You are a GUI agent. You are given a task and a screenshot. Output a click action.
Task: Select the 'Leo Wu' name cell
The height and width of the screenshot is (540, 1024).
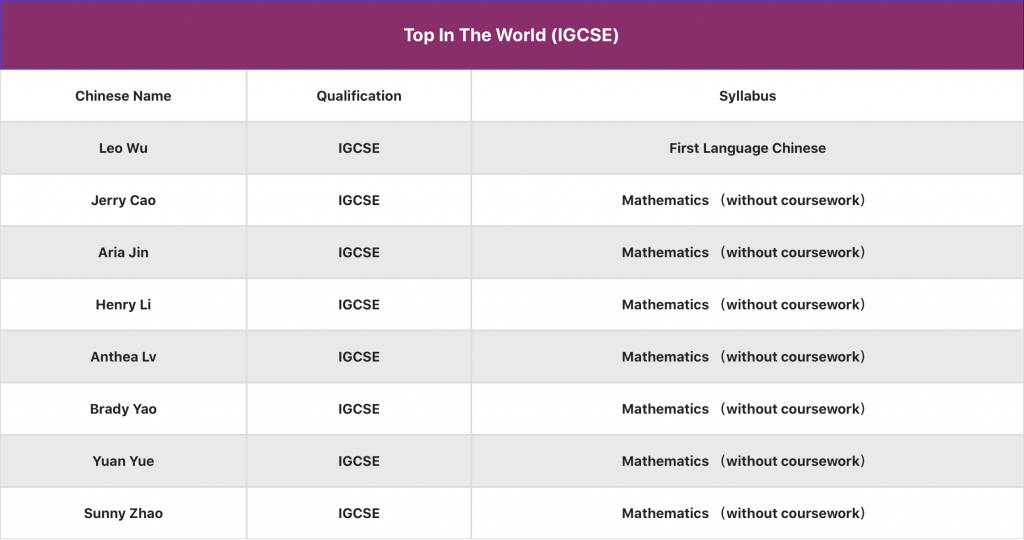(123, 148)
